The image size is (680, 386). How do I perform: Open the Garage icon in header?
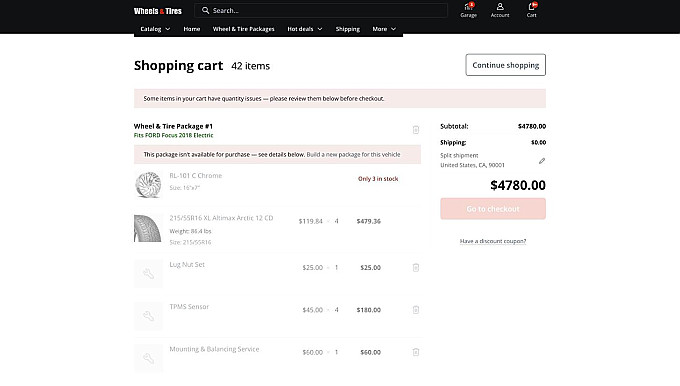[468, 10]
